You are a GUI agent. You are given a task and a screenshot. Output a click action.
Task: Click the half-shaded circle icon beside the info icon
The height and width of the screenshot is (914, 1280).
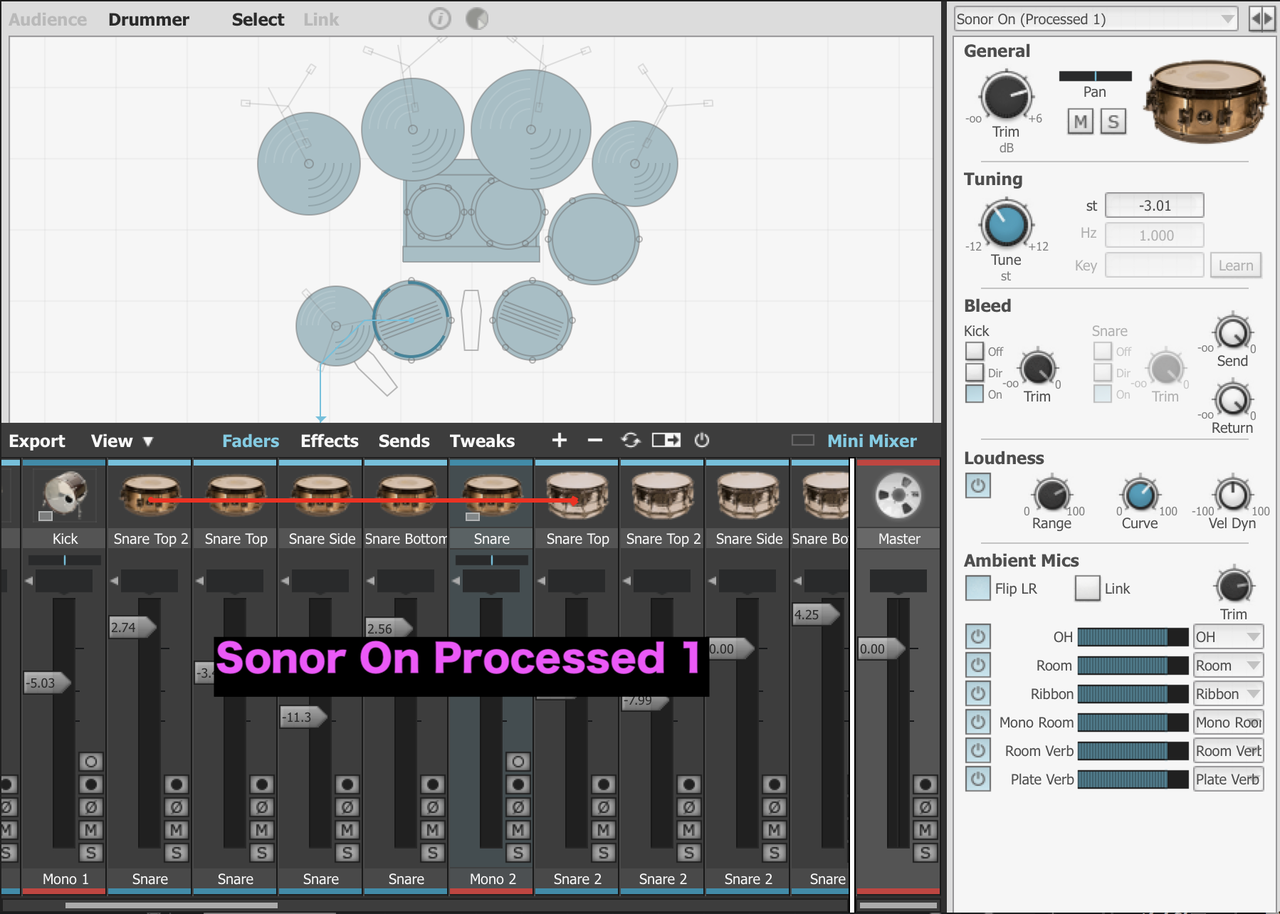click(478, 19)
